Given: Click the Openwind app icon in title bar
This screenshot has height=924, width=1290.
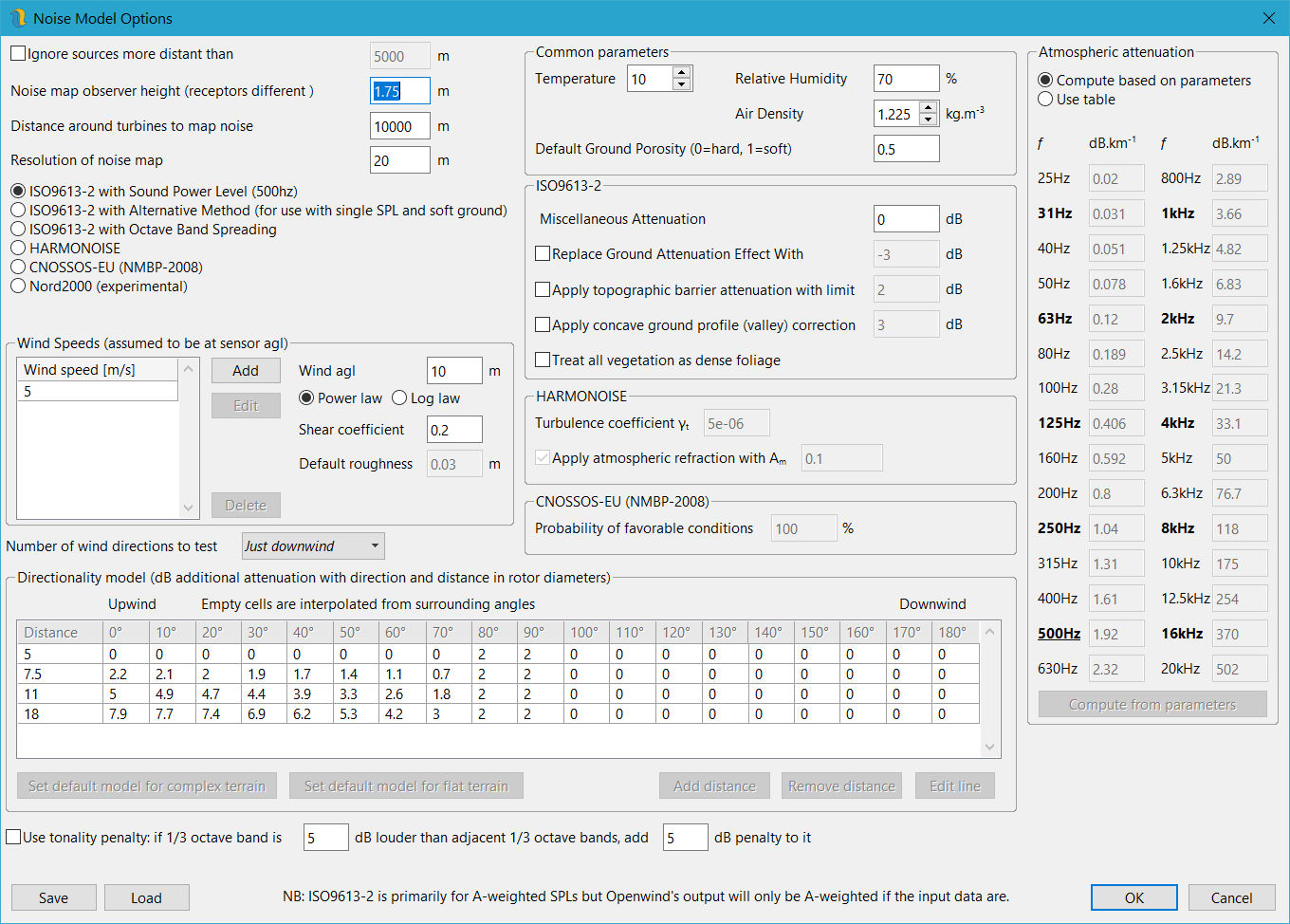Looking at the screenshot, I should (18, 18).
